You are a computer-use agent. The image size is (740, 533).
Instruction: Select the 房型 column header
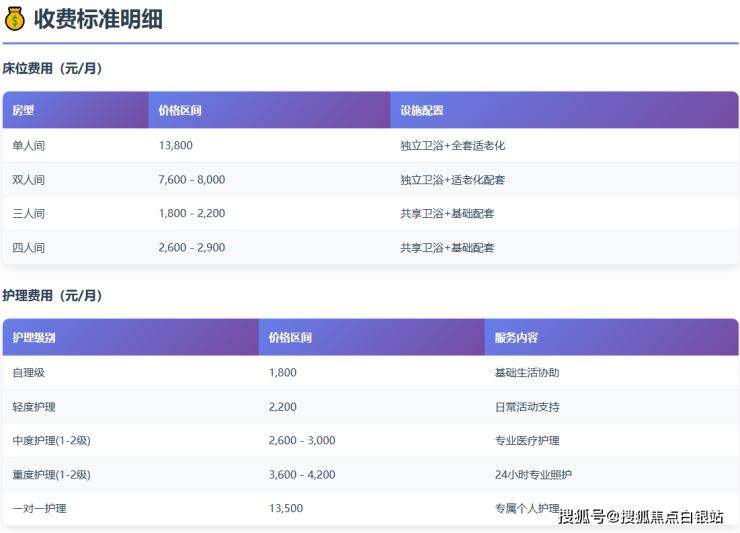point(23,110)
